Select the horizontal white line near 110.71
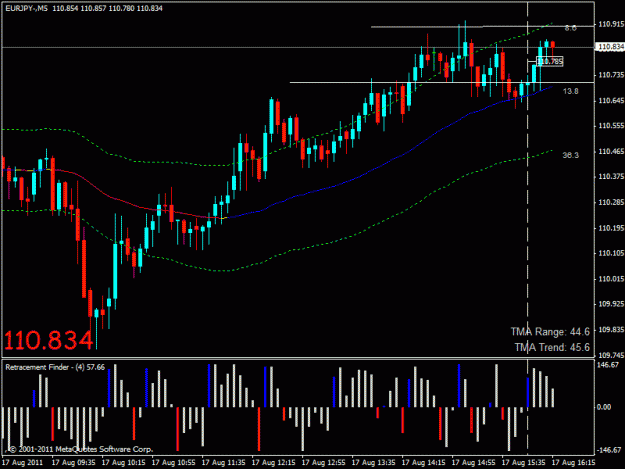625x469 pixels. click(x=442, y=82)
